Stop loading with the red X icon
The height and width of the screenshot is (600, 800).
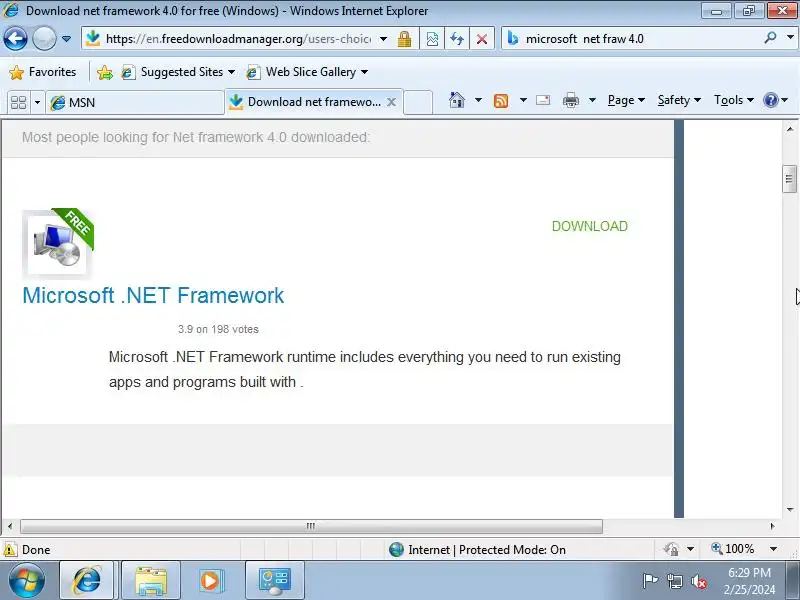click(x=482, y=39)
